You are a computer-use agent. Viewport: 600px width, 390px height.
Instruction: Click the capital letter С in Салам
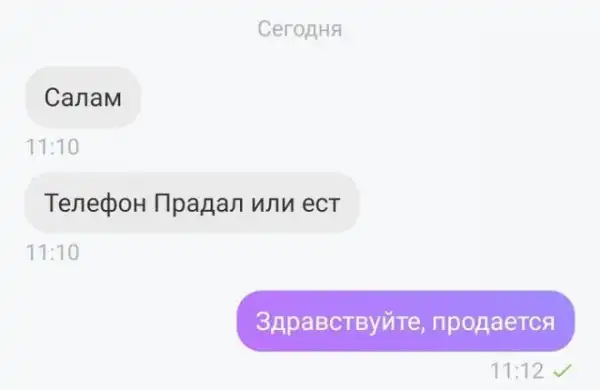tap(52, 97)
